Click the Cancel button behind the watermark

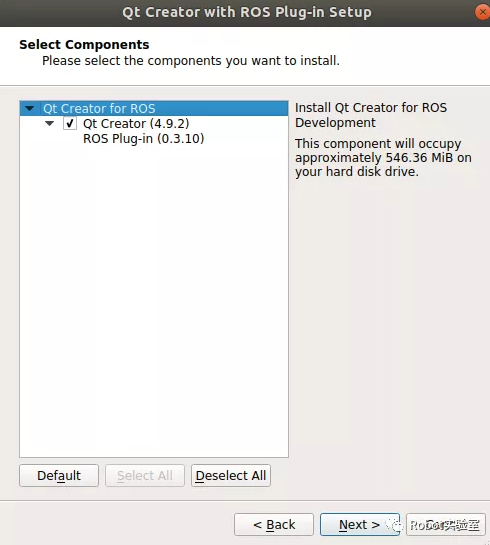click(446, 524)
